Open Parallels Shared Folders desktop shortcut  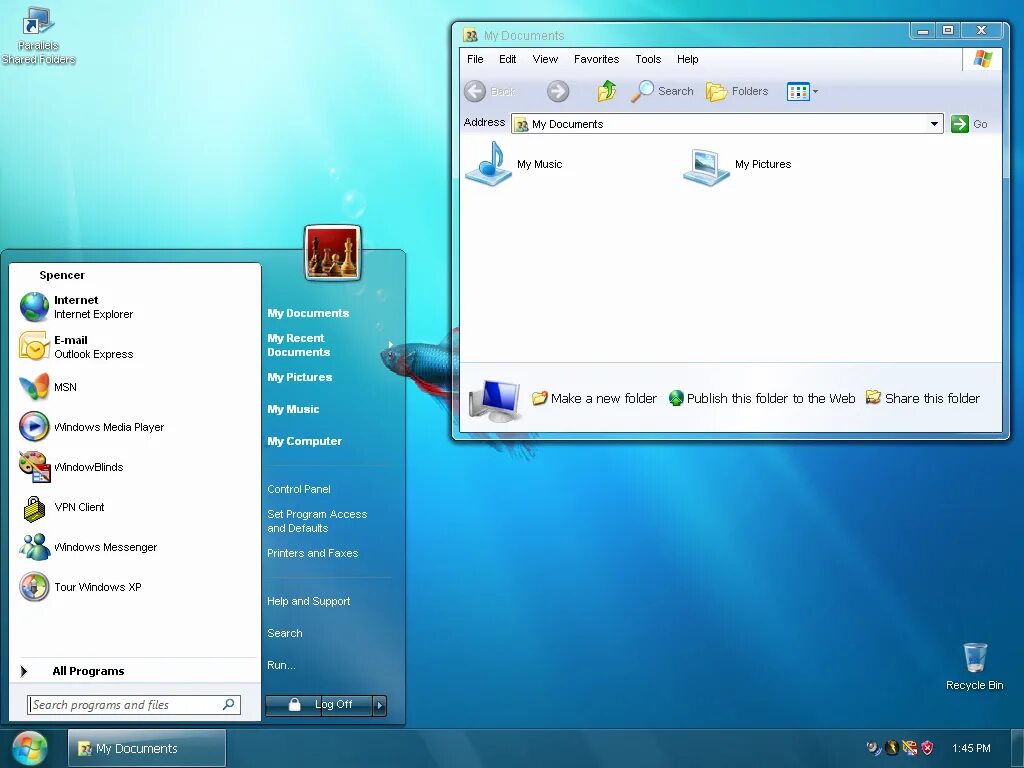(x=38, y=36)
